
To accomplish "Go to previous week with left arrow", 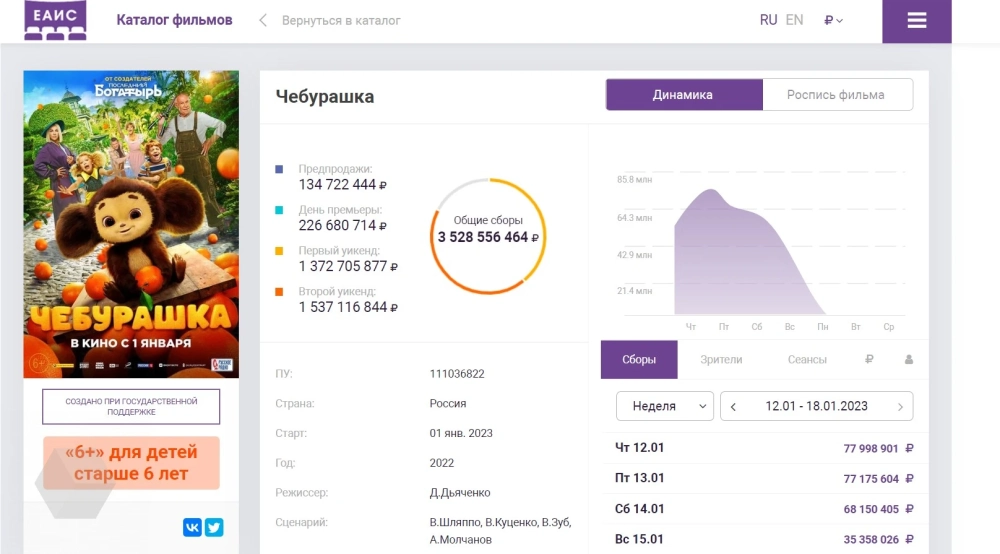I will pyautogui.click(x=734, y=406).
